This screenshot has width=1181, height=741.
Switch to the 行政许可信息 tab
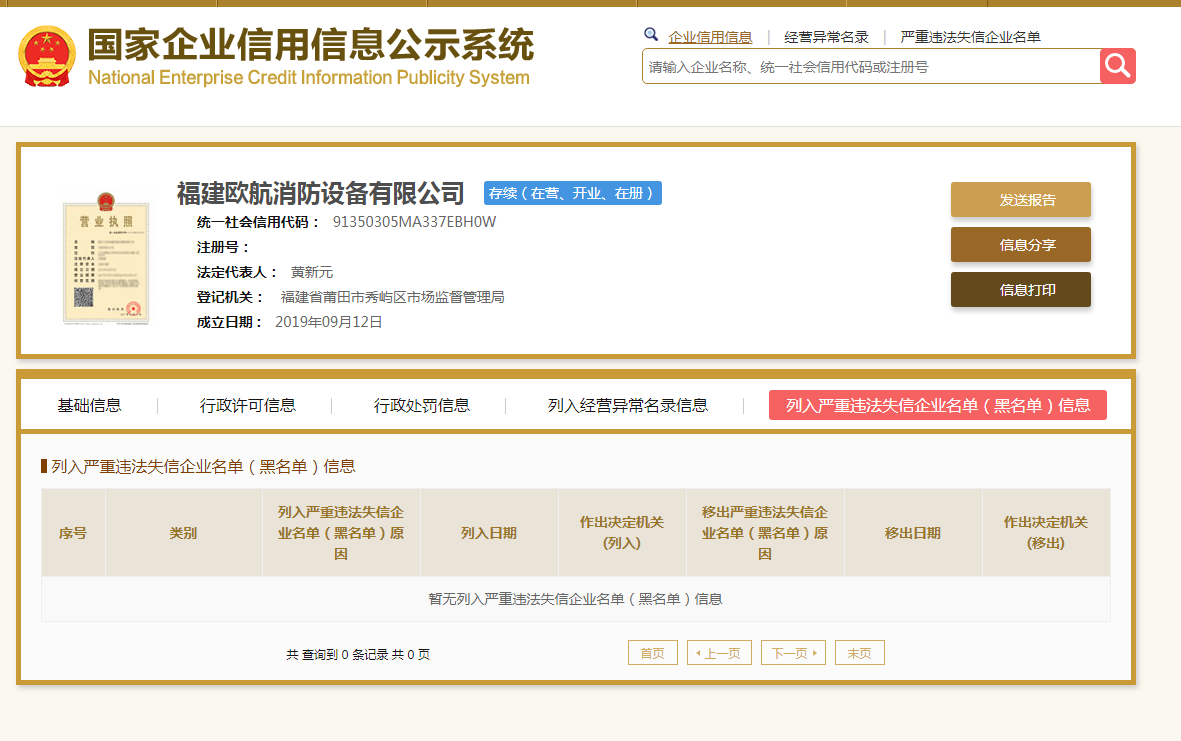(248, 405)
